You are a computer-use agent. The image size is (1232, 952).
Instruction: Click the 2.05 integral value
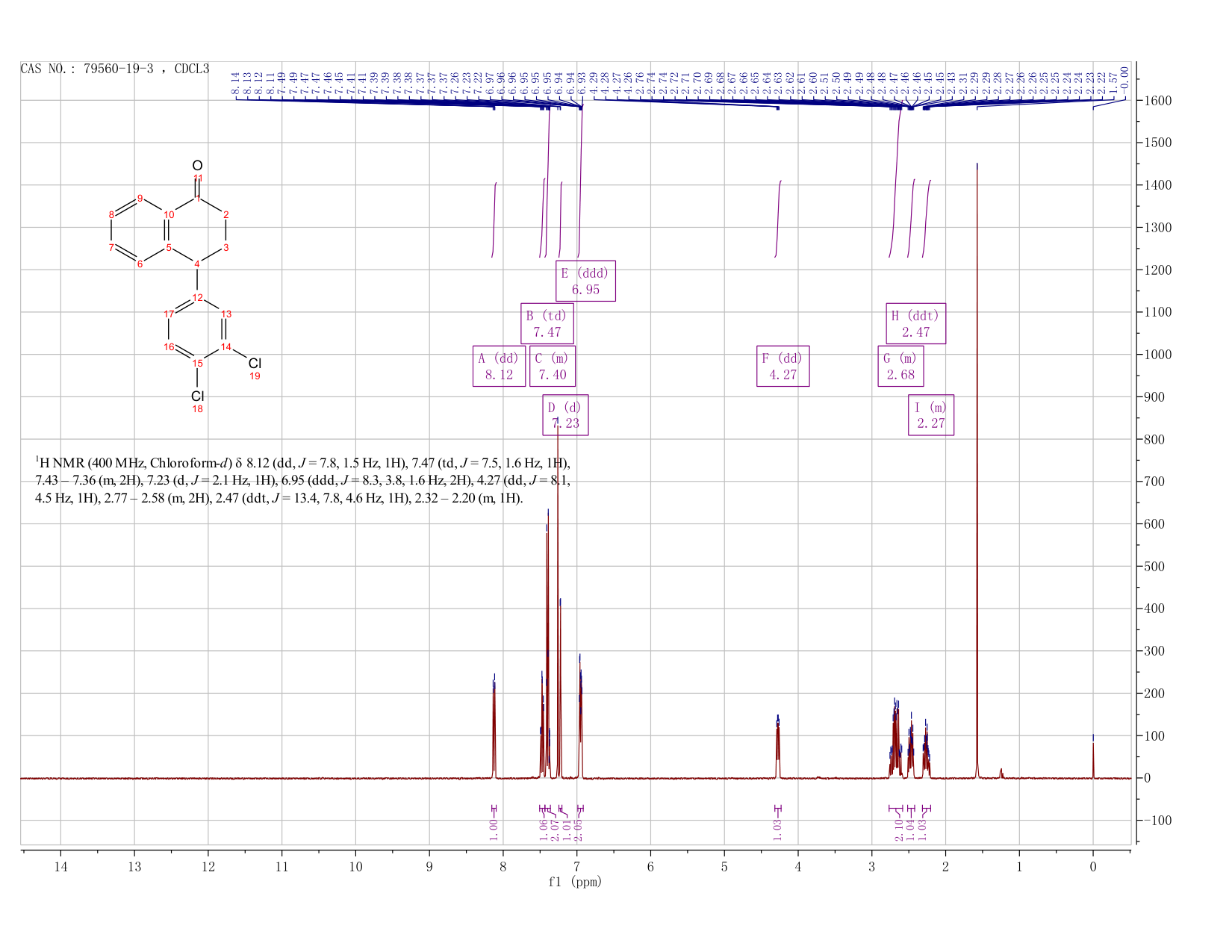pos(577,829)
